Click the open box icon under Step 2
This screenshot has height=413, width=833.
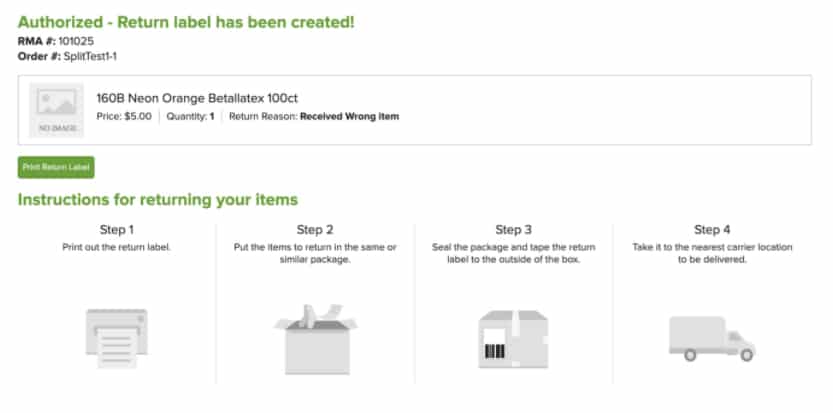[316, 339]
